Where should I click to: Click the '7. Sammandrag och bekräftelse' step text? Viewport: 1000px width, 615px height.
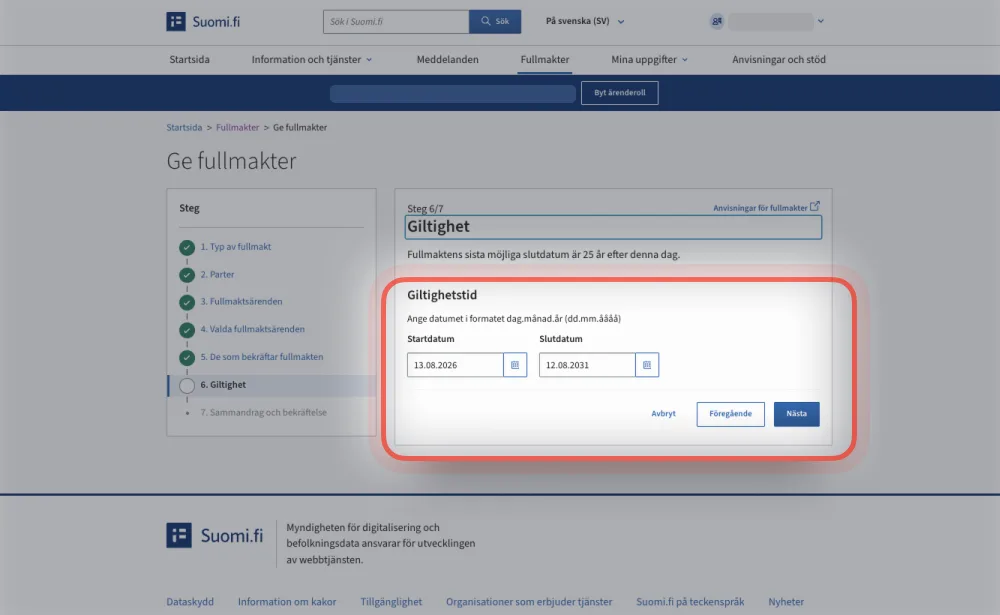point(263,413)
